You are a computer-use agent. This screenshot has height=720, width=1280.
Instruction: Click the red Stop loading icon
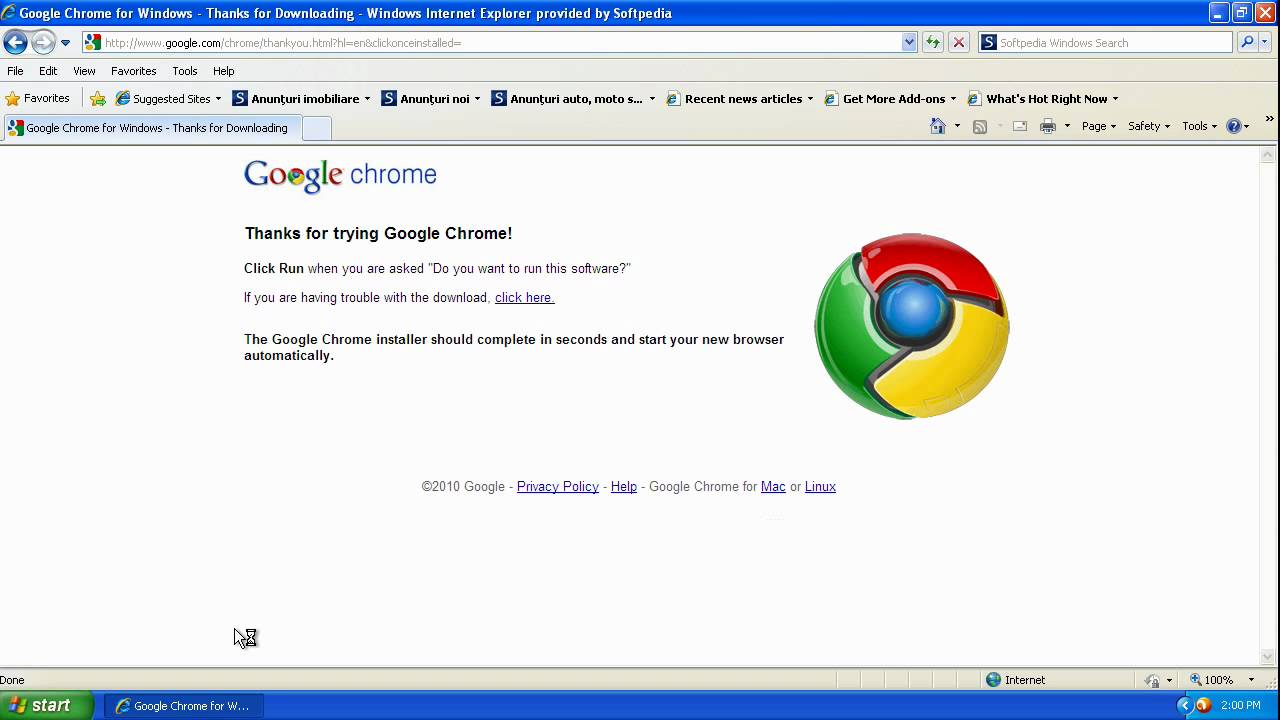pos(958,42)
